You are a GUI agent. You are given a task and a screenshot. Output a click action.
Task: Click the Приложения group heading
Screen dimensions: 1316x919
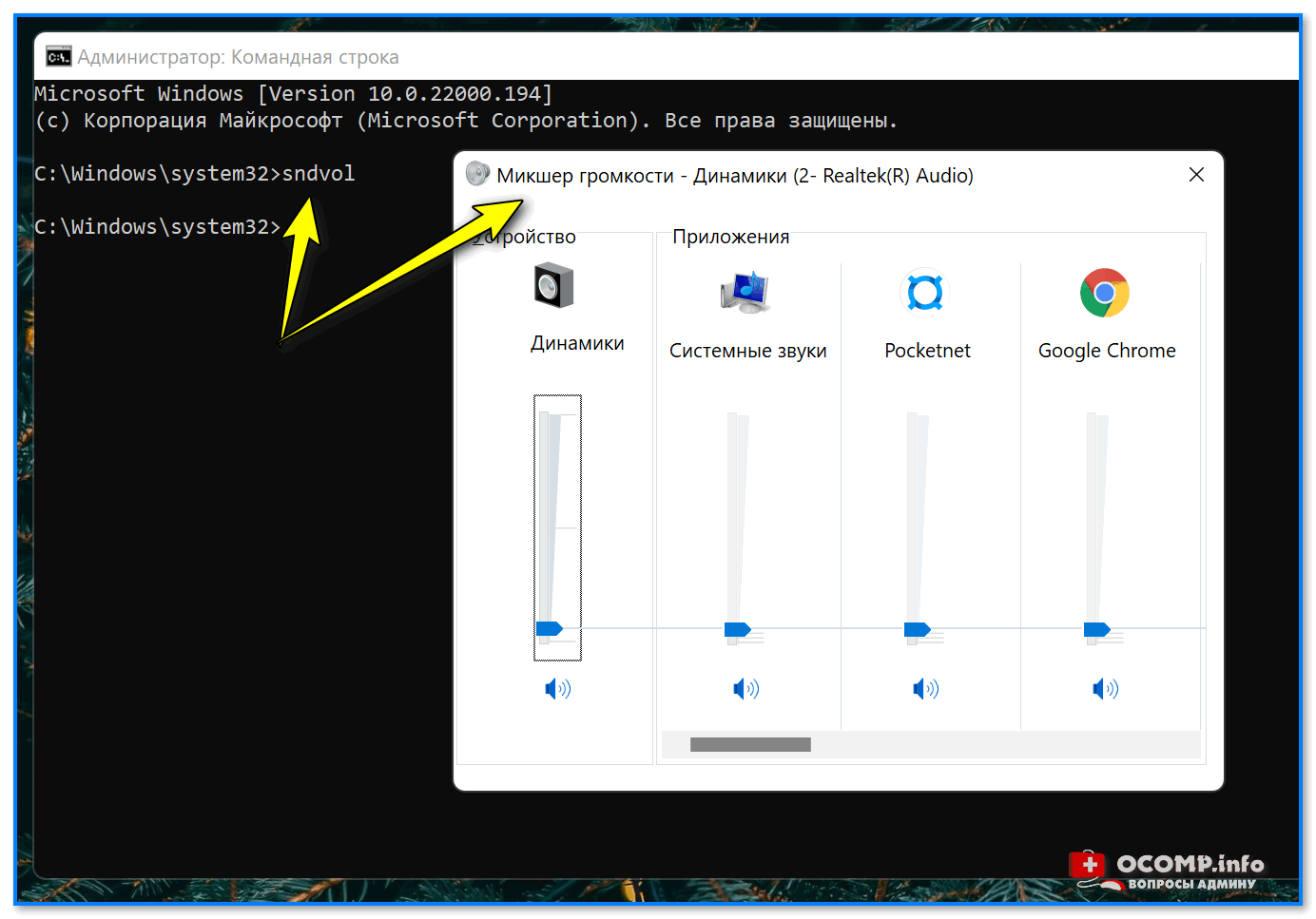click(730, 237)
